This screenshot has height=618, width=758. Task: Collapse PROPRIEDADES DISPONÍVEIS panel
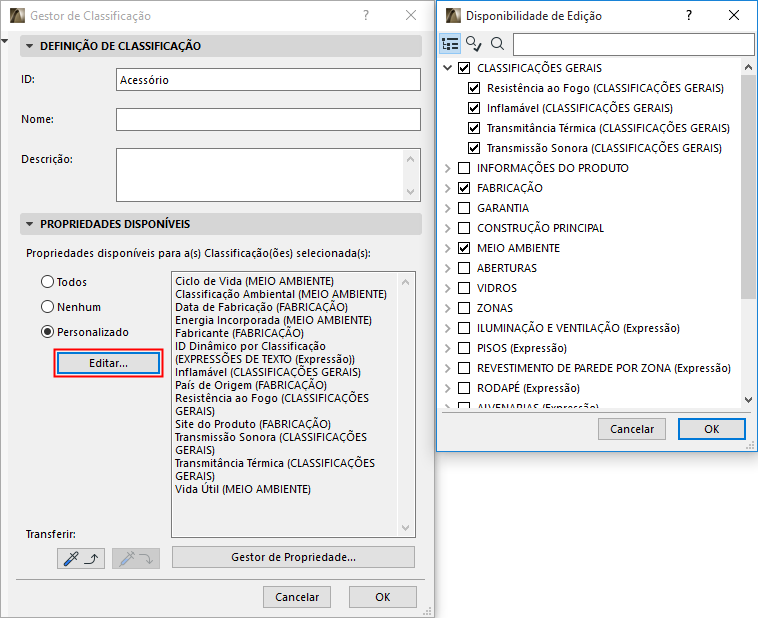pyautogui.click(x=29, y=224)
